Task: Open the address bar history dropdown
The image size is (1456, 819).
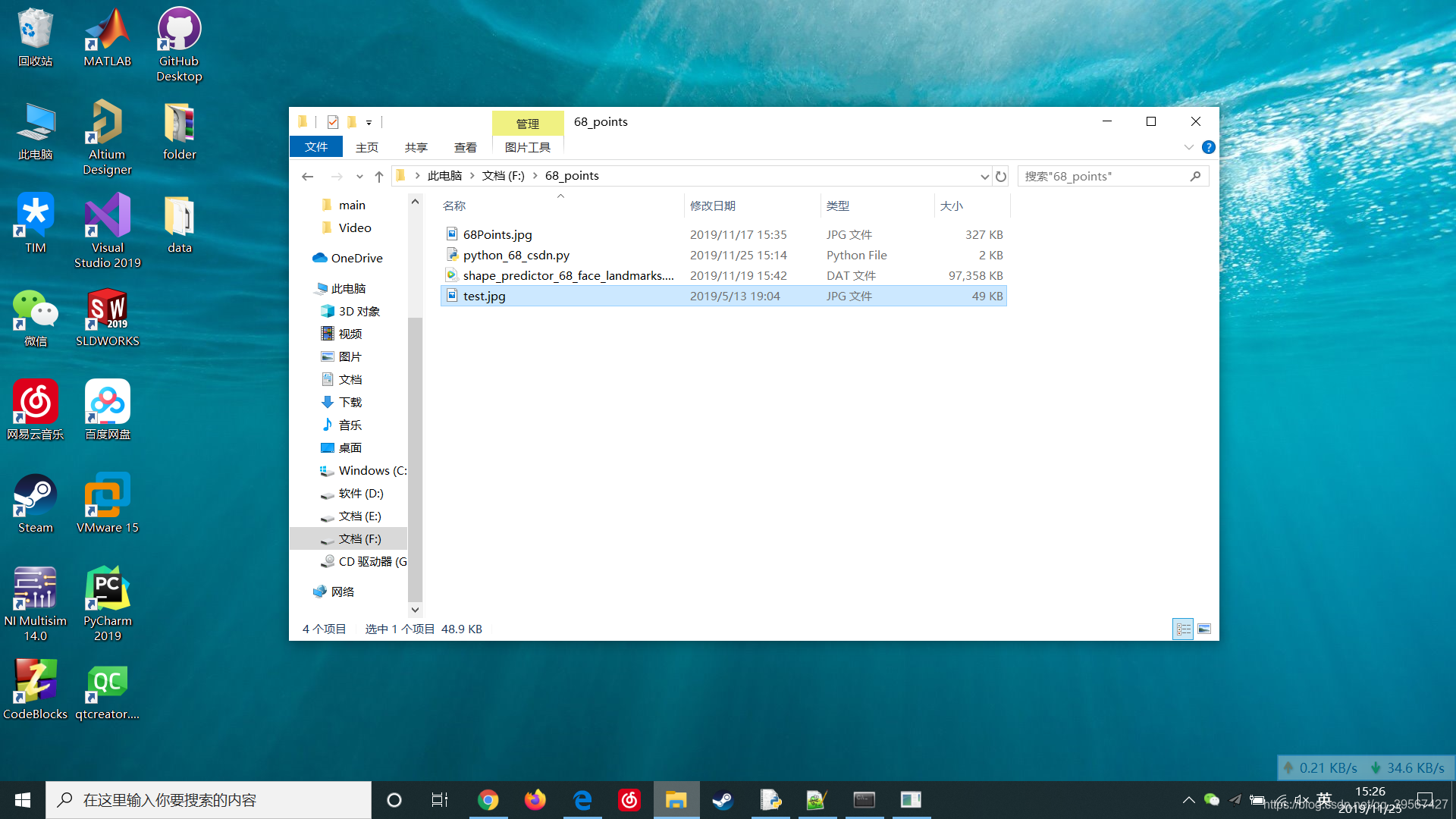Action: [984, 176]
